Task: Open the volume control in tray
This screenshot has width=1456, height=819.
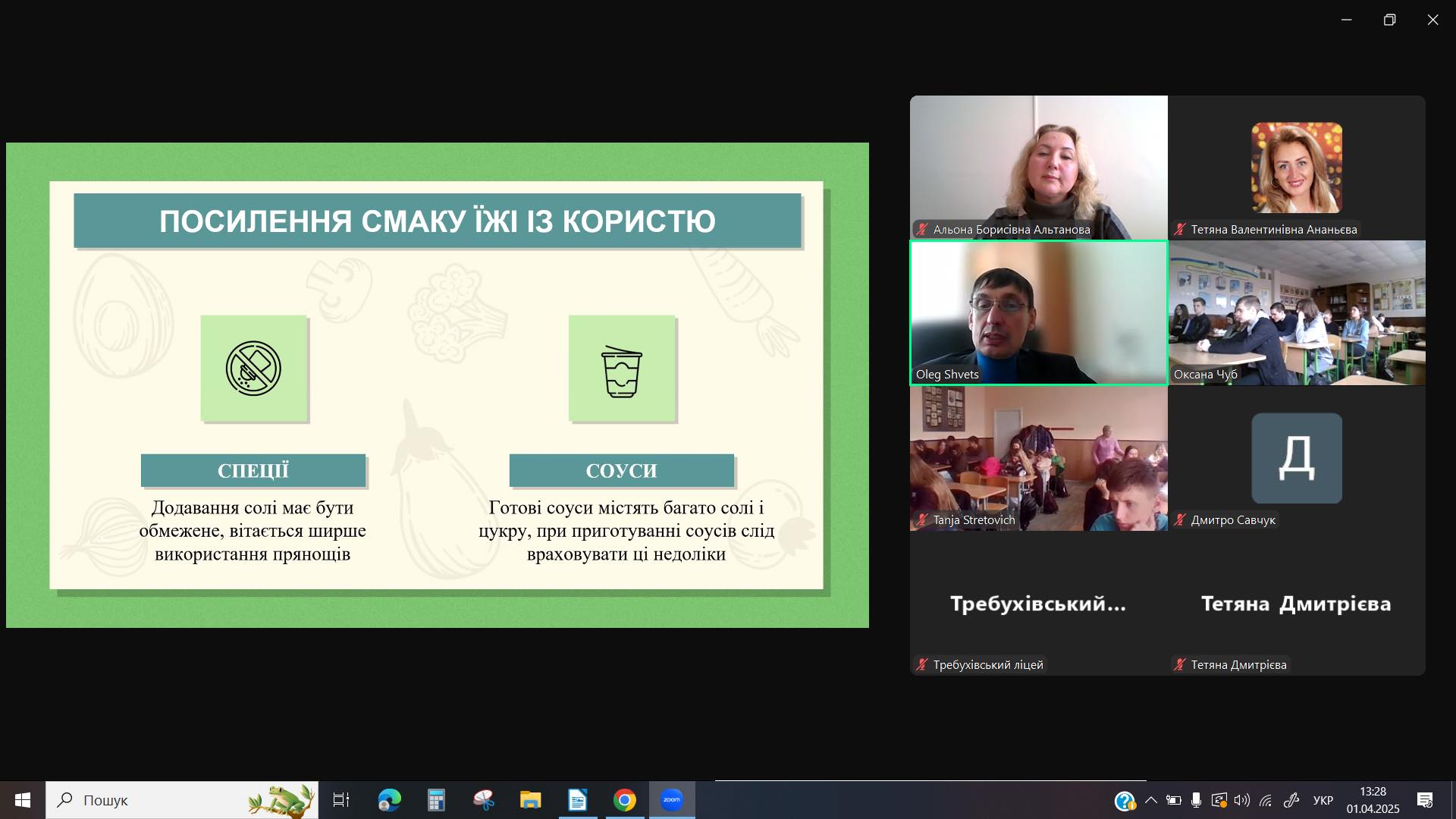Action: pyautogui.click(x=1242, y=800)
